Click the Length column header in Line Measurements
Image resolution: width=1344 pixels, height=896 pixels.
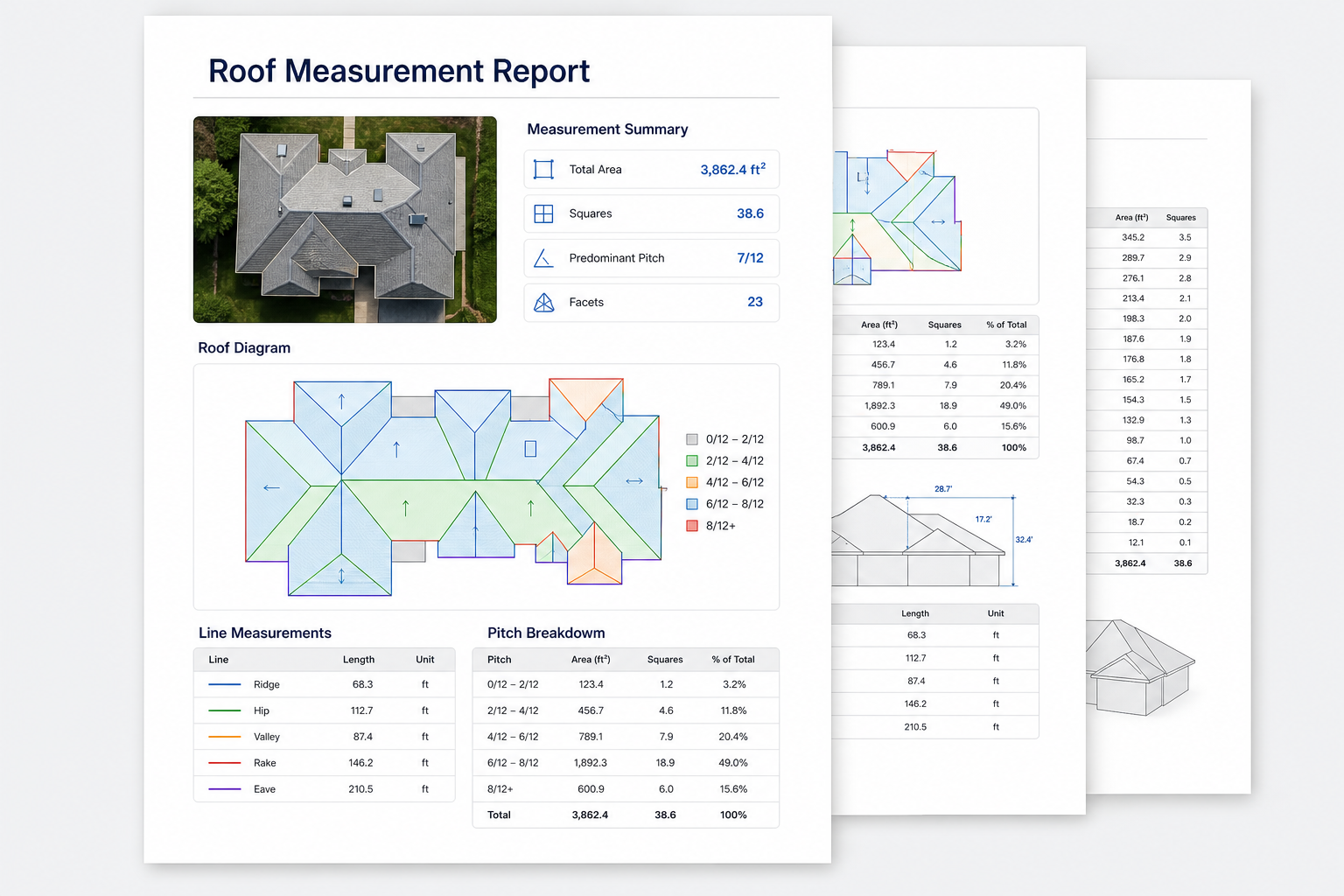coord(359,660)
